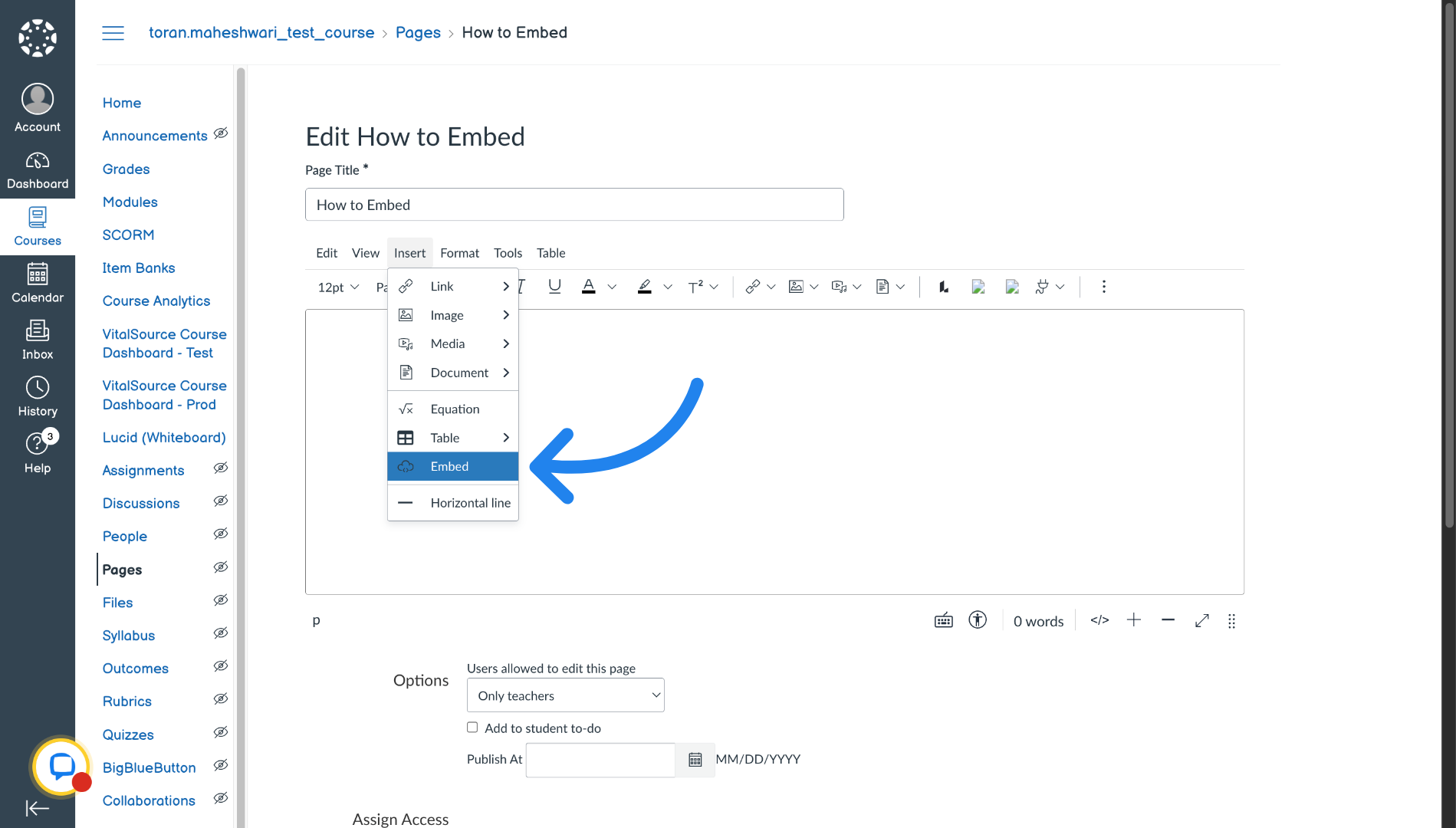Toggle visibility icon next to People

click(221, 534)
